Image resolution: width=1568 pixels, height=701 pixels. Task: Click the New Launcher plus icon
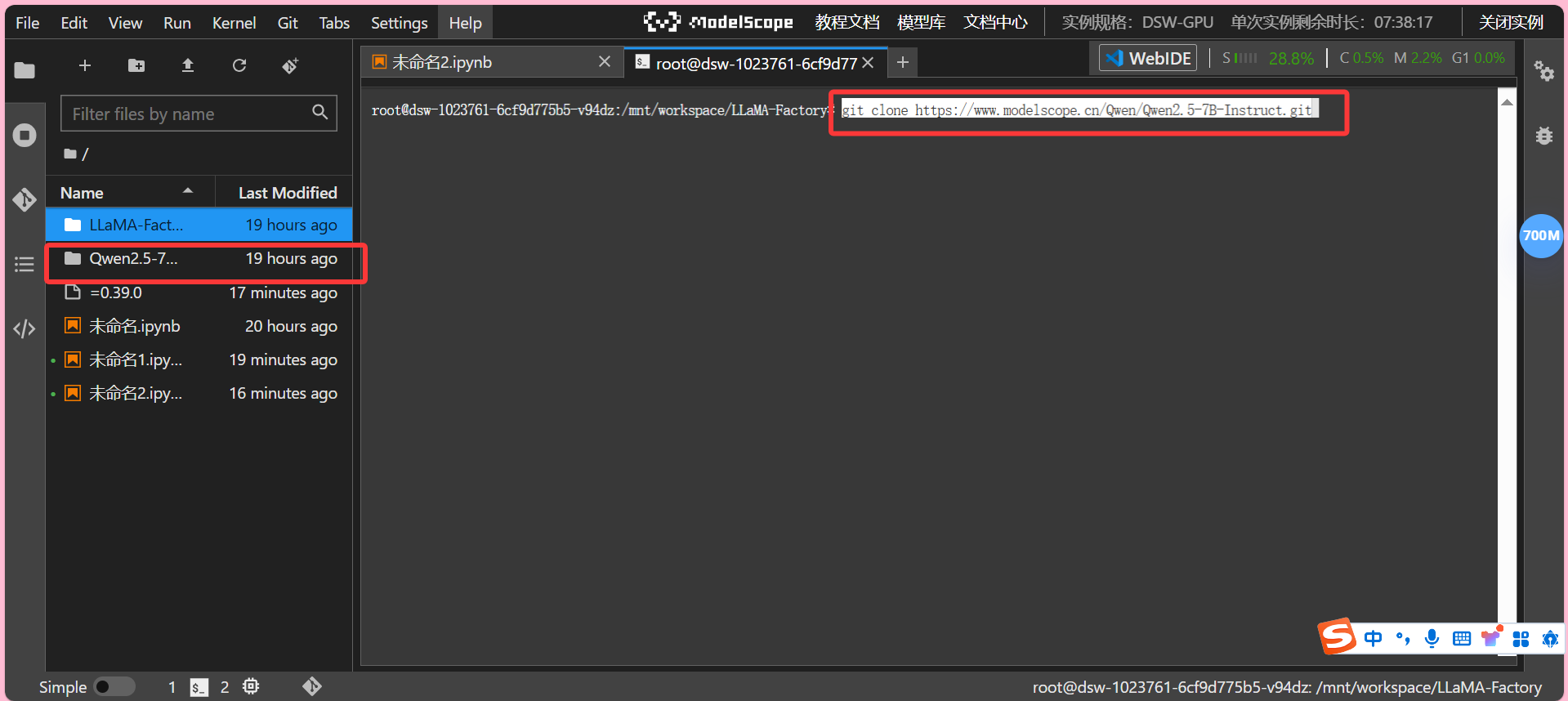pyautogui.click(x=85, y=65)
